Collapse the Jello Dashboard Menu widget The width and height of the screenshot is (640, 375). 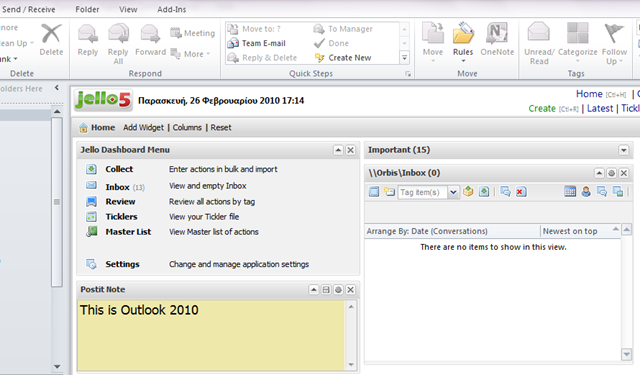(338, 150)
